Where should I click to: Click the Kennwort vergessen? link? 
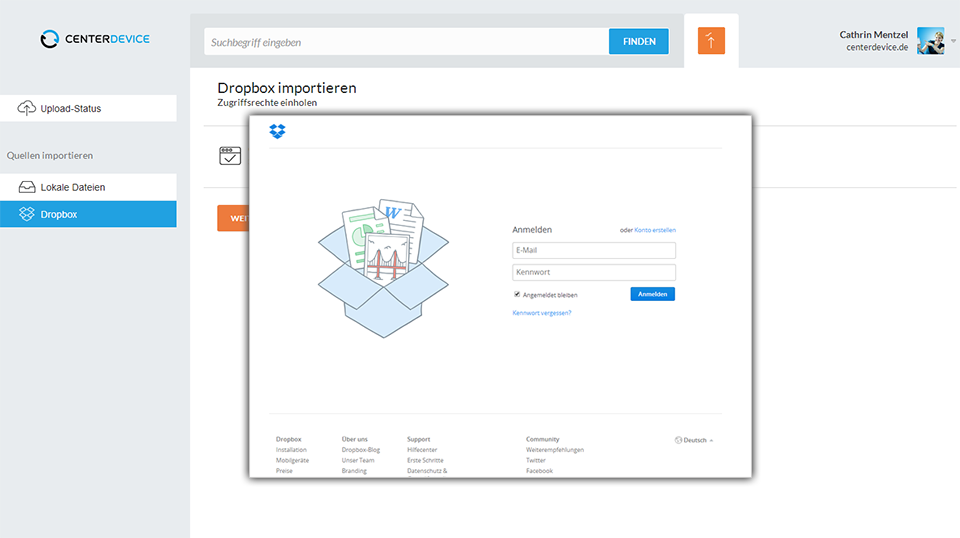click(542, 313)
